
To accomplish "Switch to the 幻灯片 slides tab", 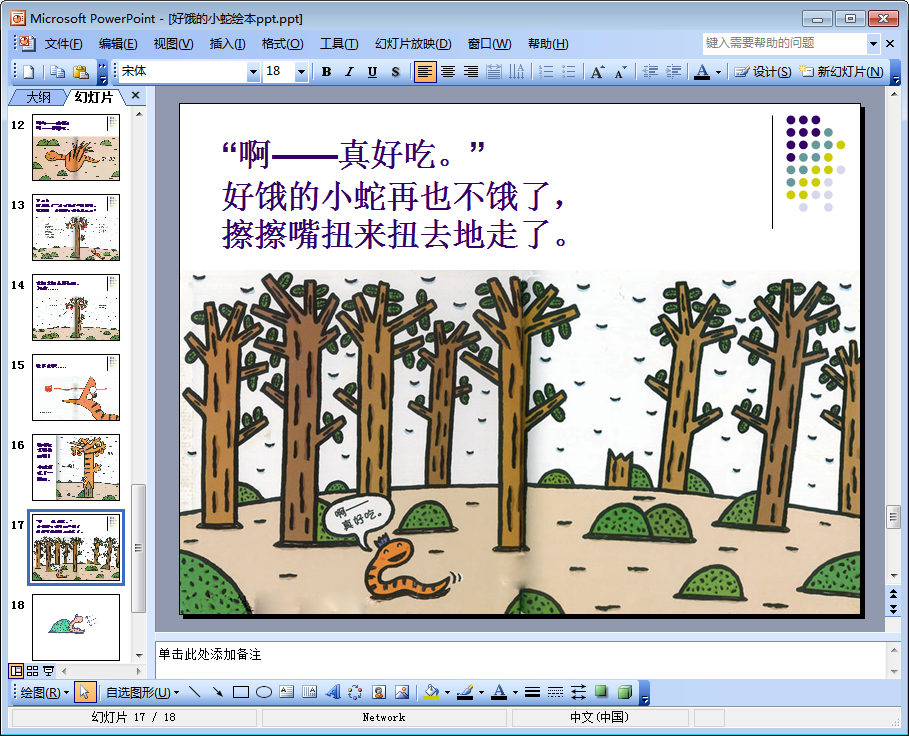I will [x=94, y=97].
